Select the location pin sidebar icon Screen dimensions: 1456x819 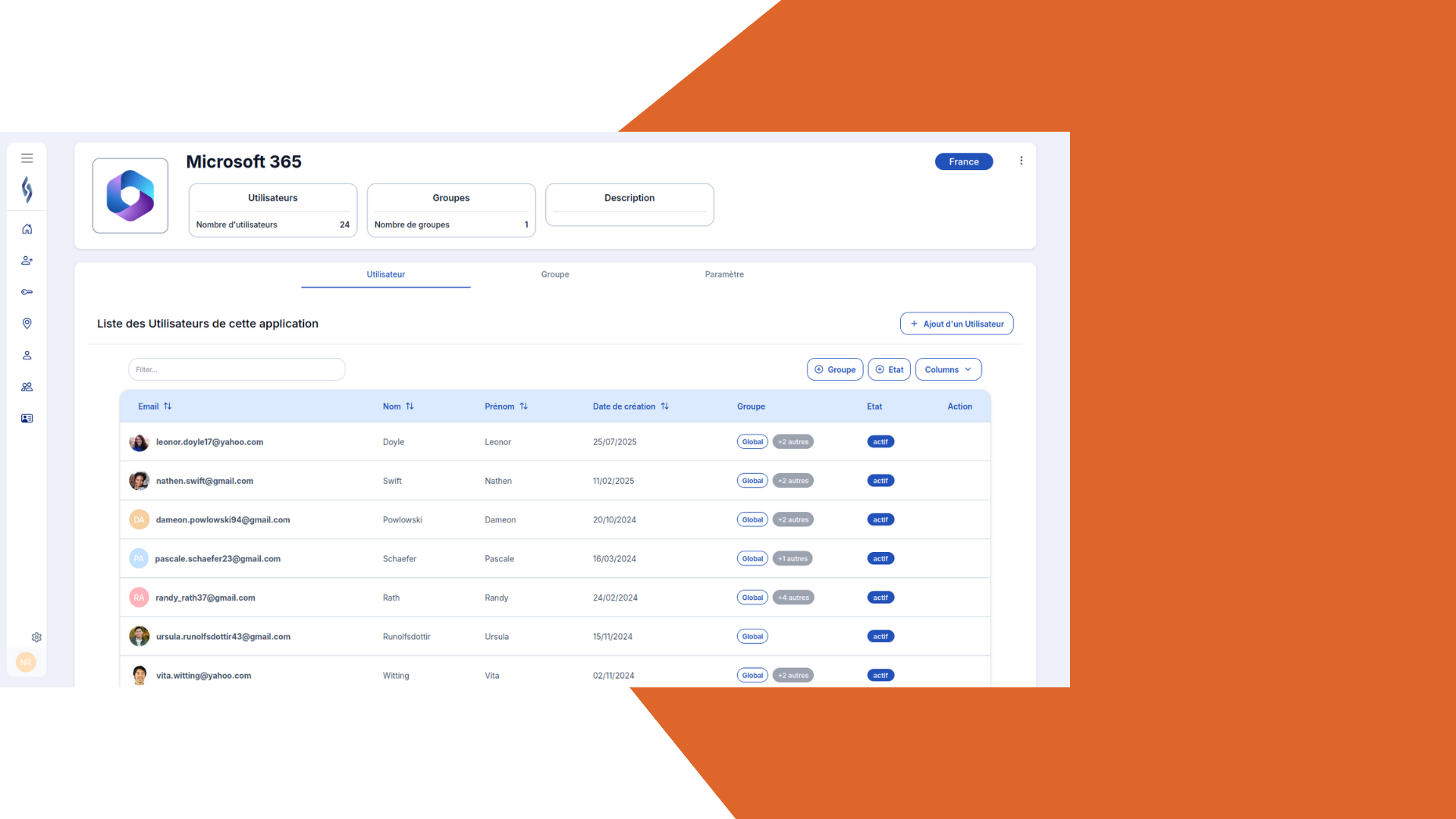coord(27,324)
